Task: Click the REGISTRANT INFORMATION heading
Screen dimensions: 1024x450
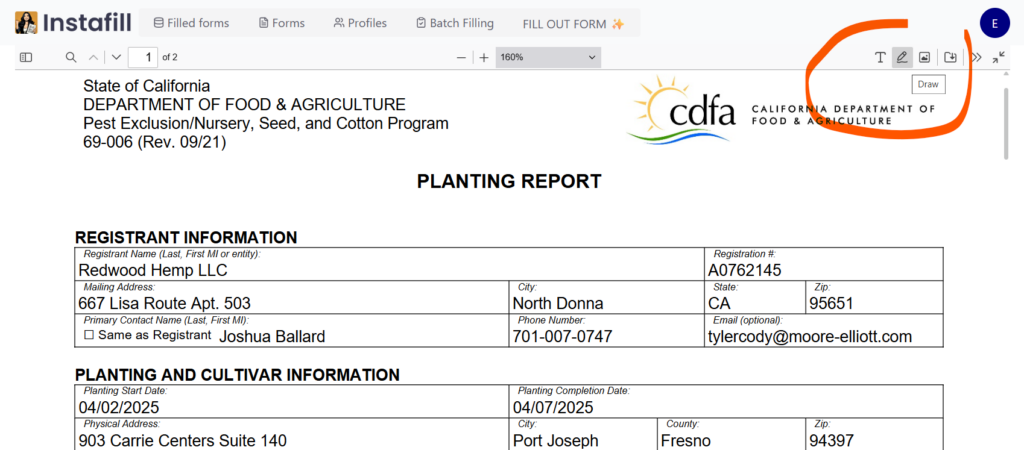Action: (186, 238)
